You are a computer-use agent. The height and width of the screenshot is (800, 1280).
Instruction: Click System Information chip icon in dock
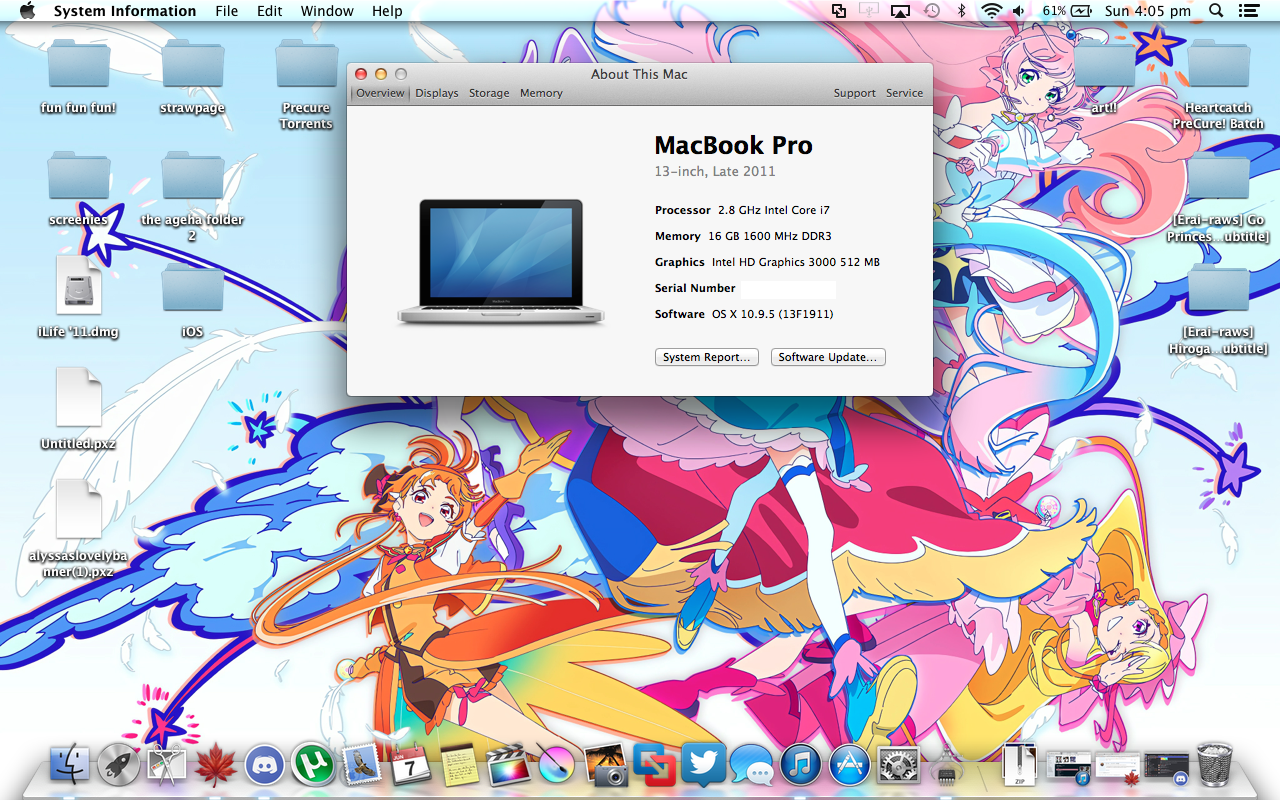[x=946, y=767]
